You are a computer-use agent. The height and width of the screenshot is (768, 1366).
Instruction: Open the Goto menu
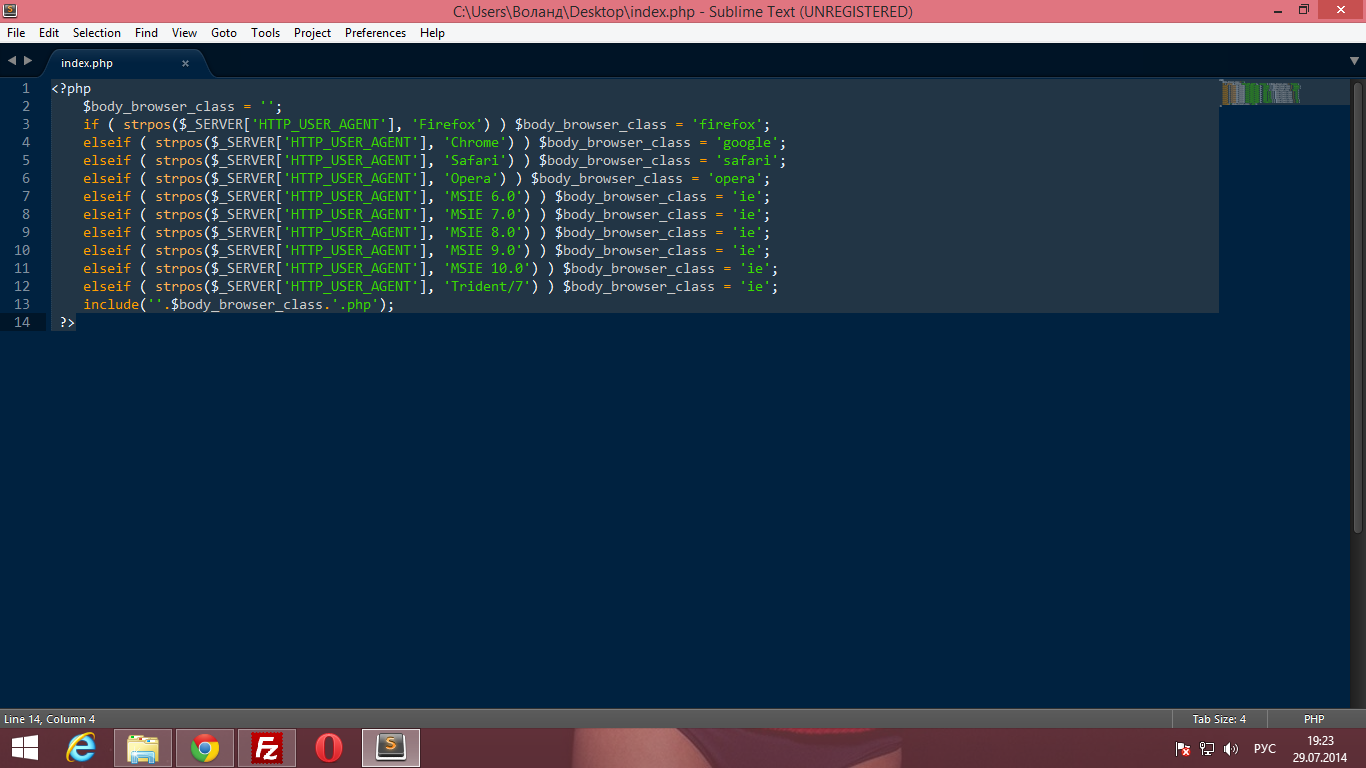tap(224, 33)
